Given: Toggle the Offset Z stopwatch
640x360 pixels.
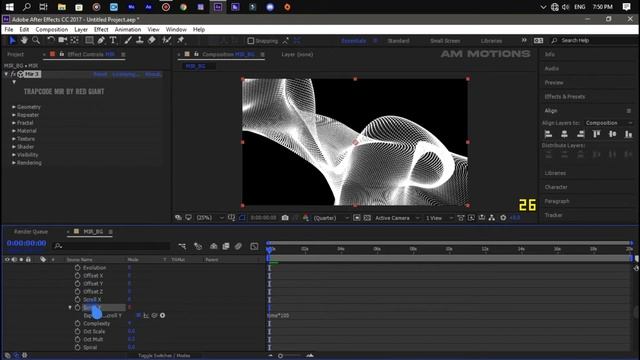Looking at the screenshot, I should 78,292.
